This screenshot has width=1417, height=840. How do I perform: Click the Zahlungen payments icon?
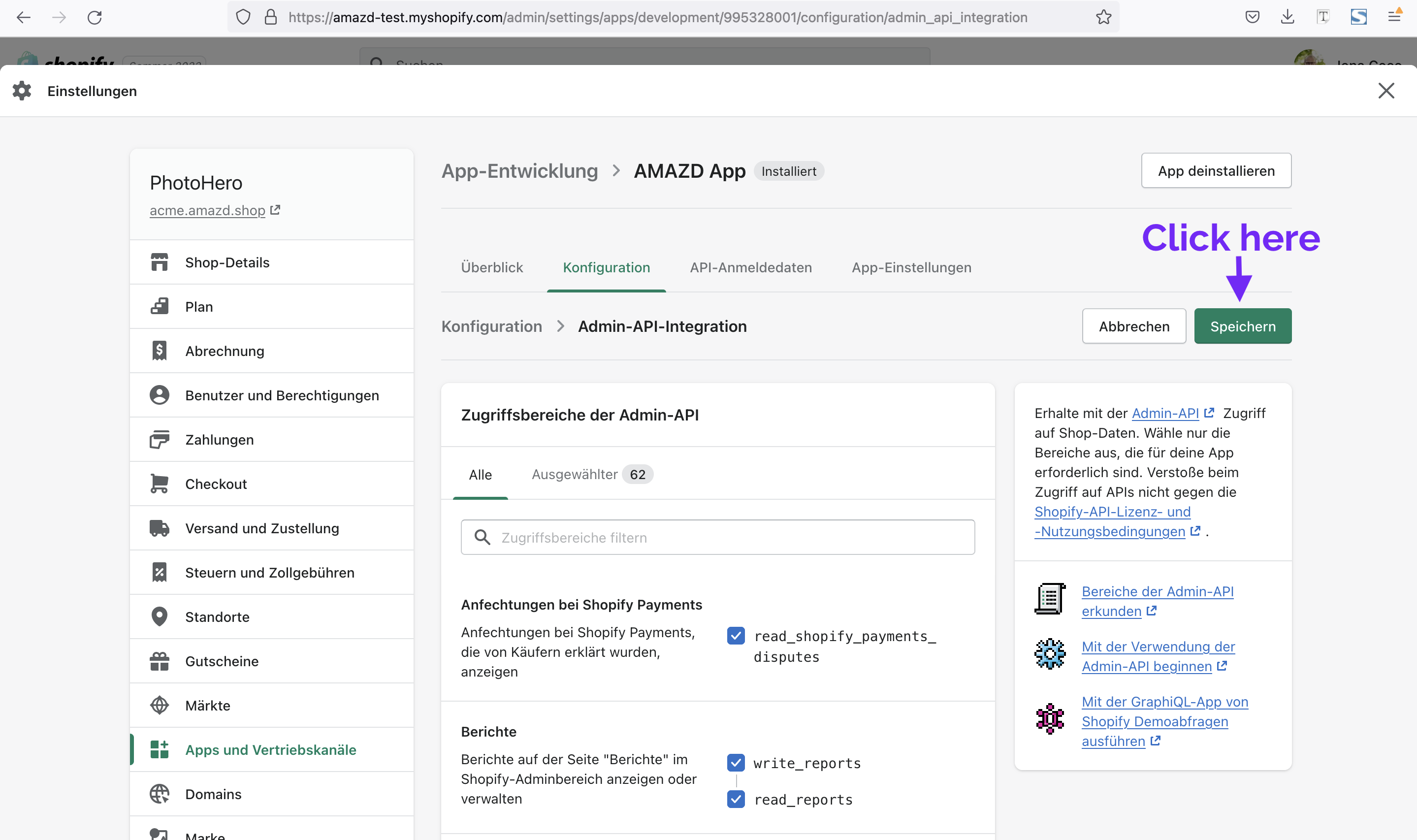point(160,439)
